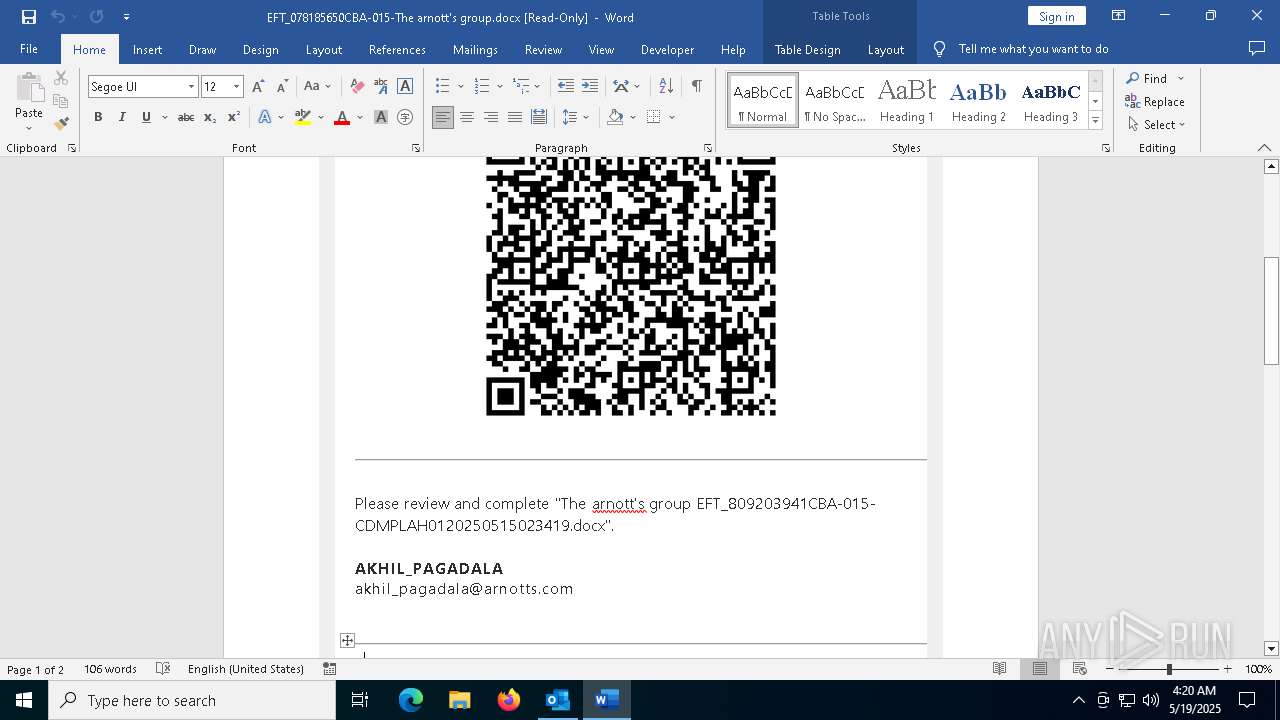1280x720 pixels.
Task: Toggle Show/Hide paragraph marks
Action: [x=696, y=87]
